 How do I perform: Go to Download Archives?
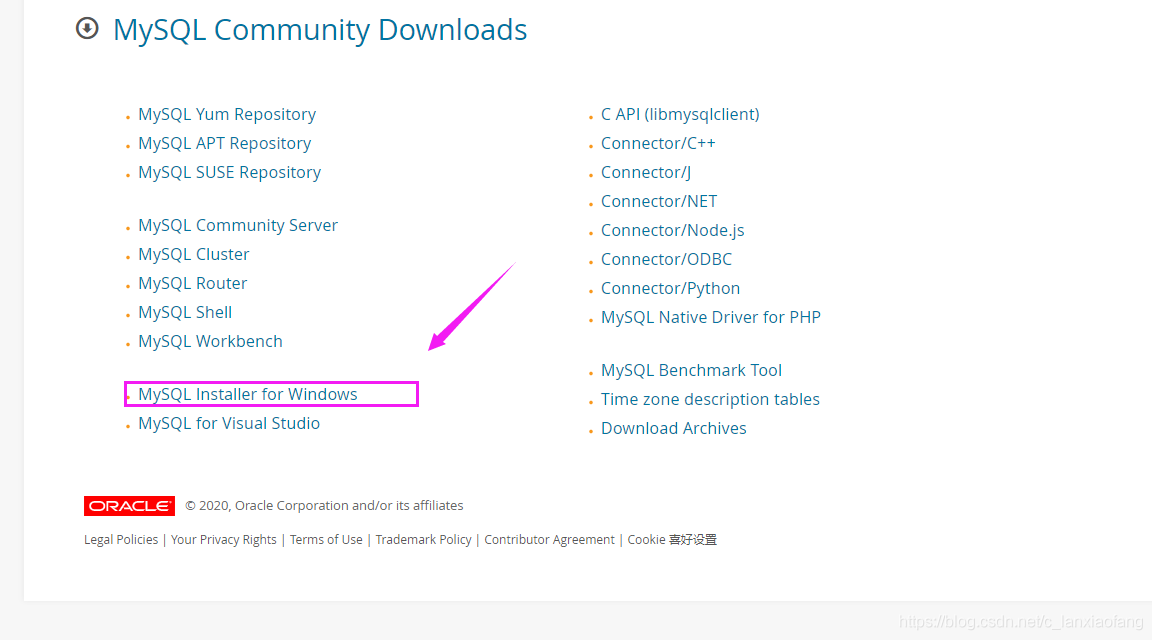674,428
